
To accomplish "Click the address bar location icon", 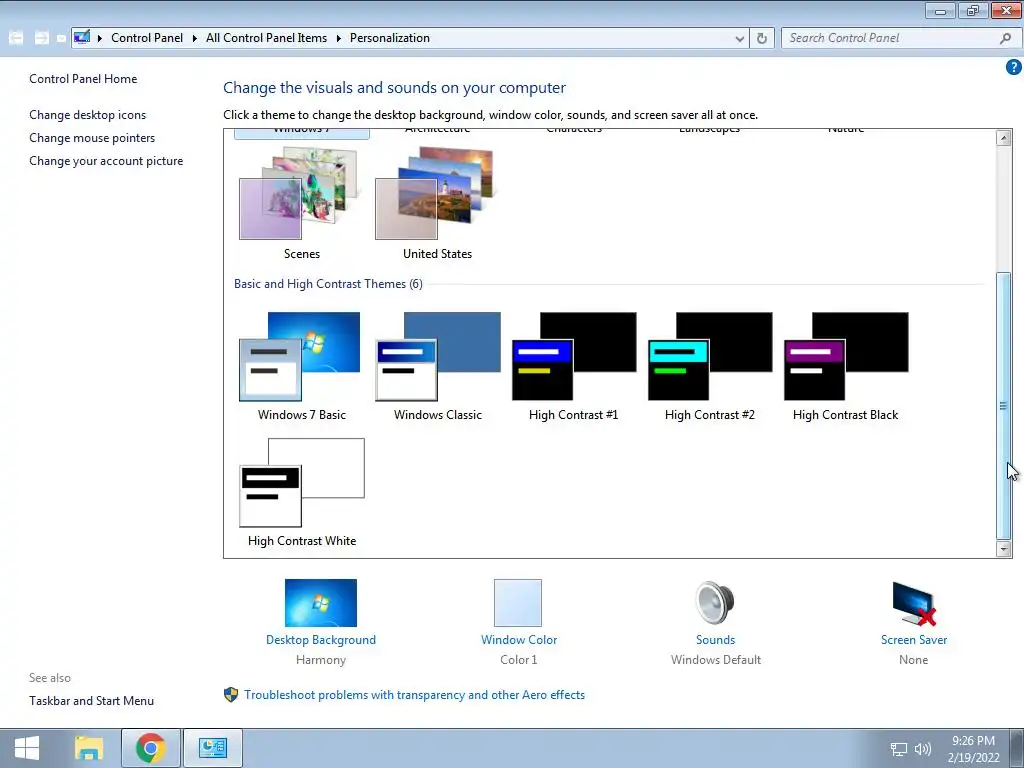I will pos(82,37).
